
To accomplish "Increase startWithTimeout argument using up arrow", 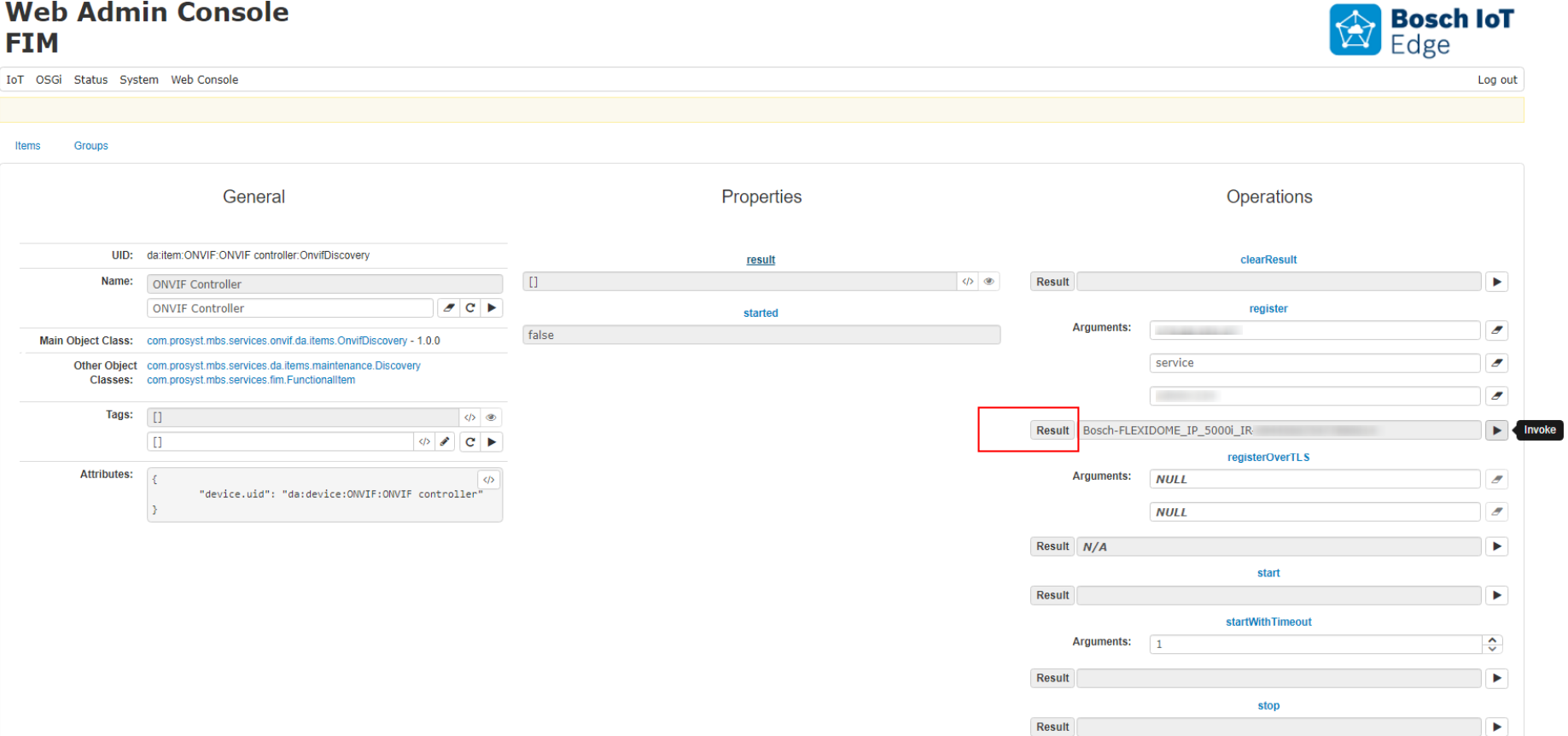I will (1492, 640).
